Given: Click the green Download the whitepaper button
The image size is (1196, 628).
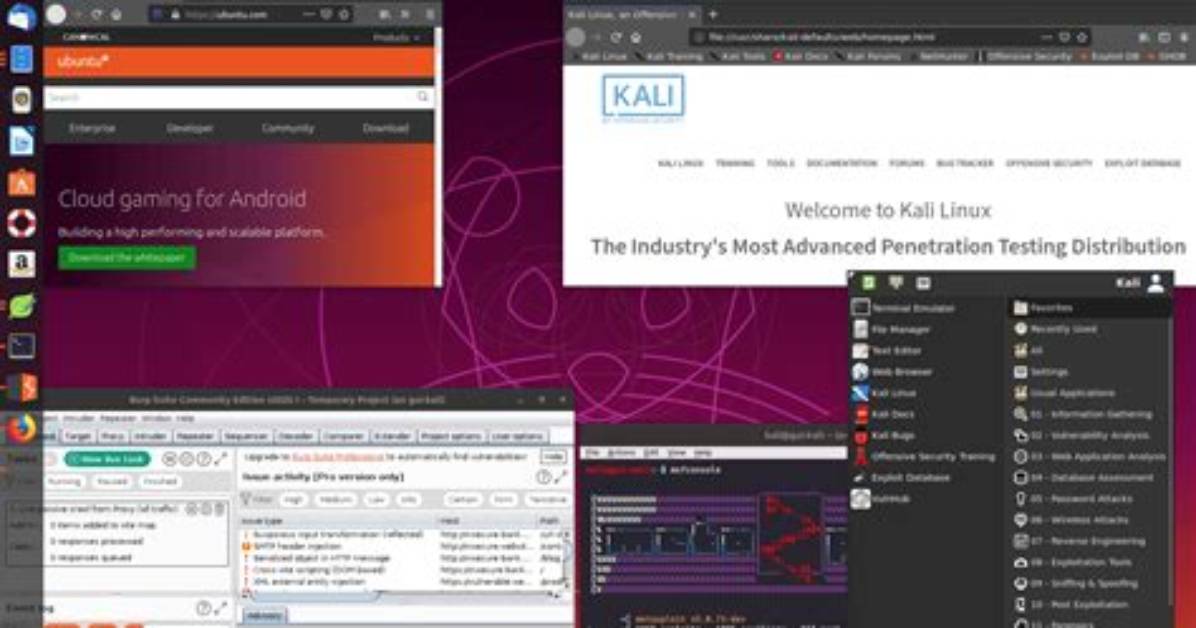Looking at the screenshot, I should (x=127, y=258).
